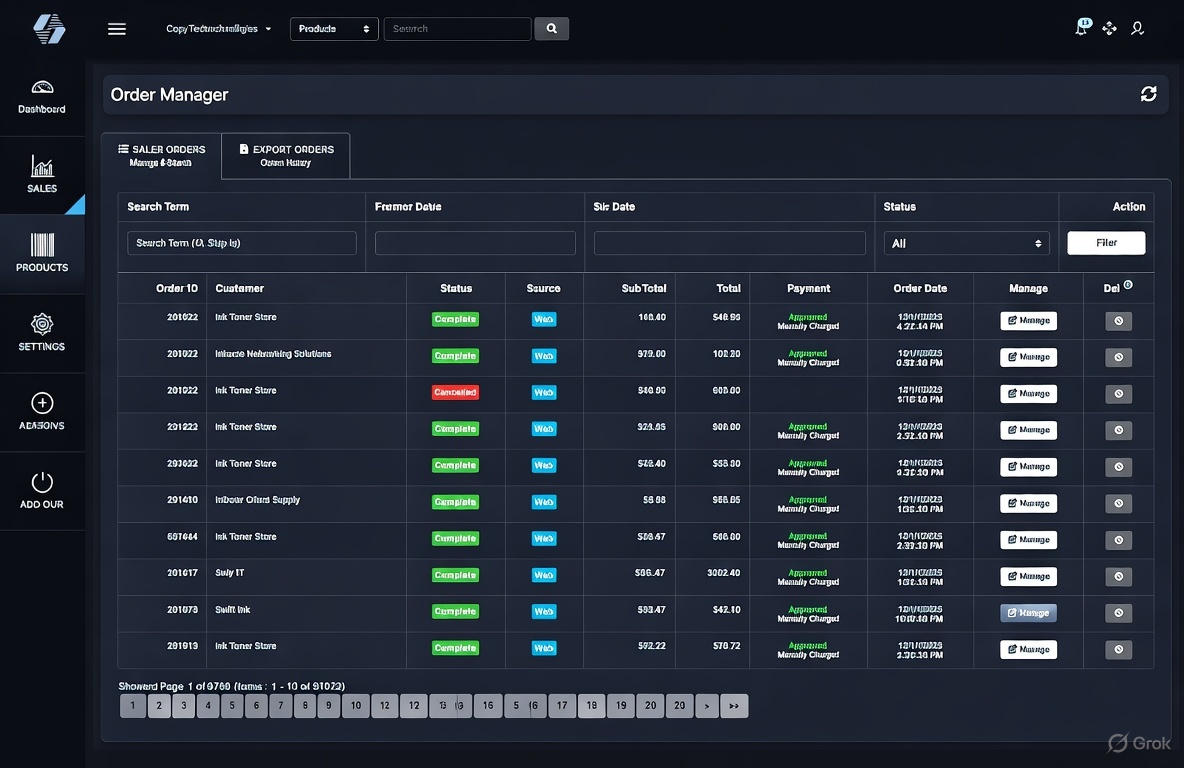
Task: Expand the company name dropdown in top bar
Action: click(x=218, y=29)
